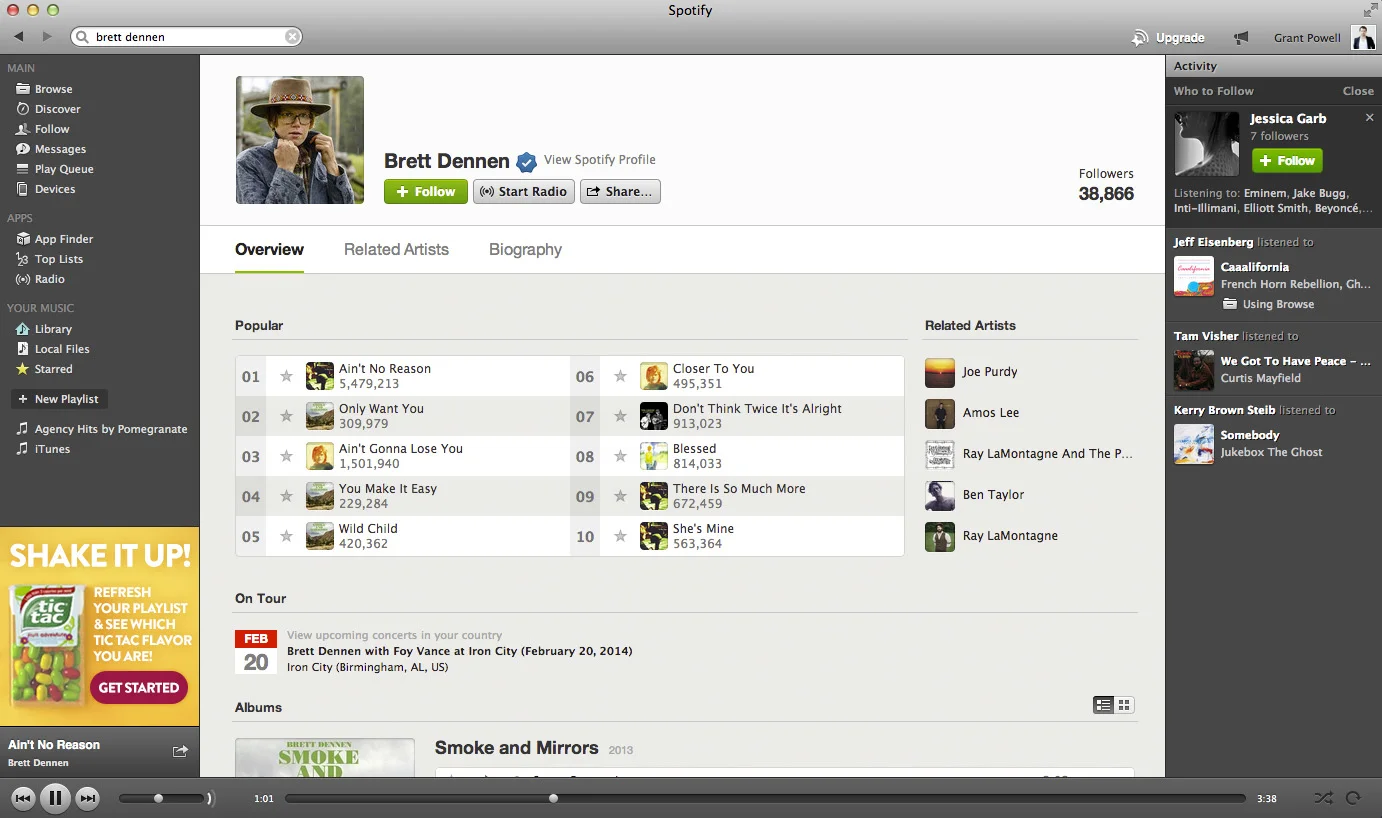Star the track She's Mine

[x=620, y=536]
